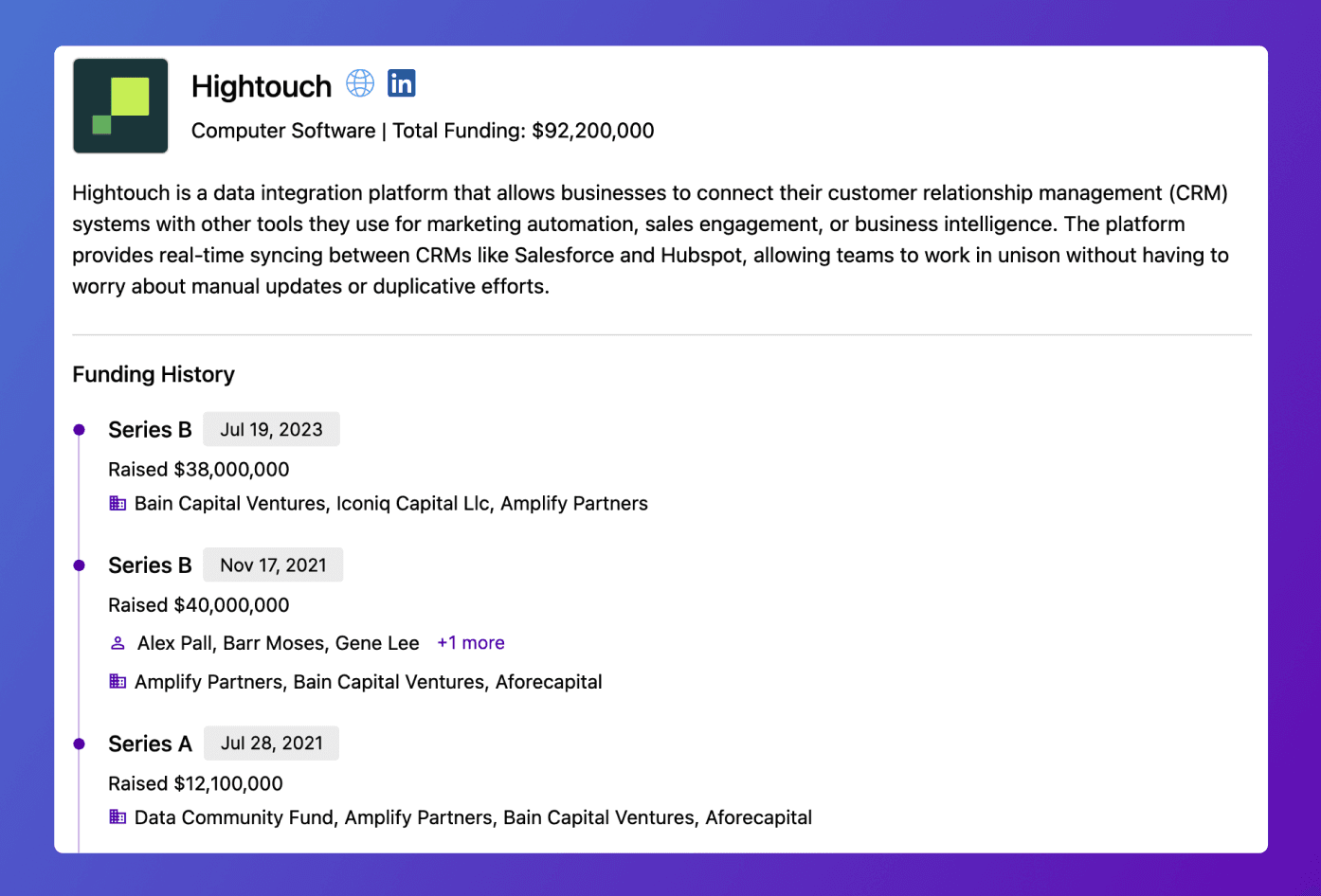The width and height of the screenshot is (1321, 896).
Task: Expand the investor list via +1 more
Action: click(470, 643)
